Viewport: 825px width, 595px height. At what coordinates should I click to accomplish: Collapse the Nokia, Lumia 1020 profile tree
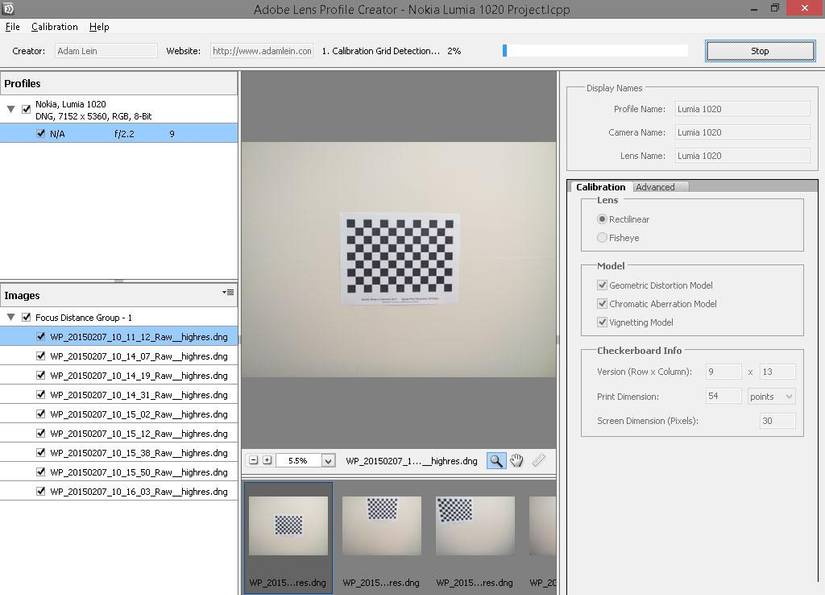[x=11, y=109]
